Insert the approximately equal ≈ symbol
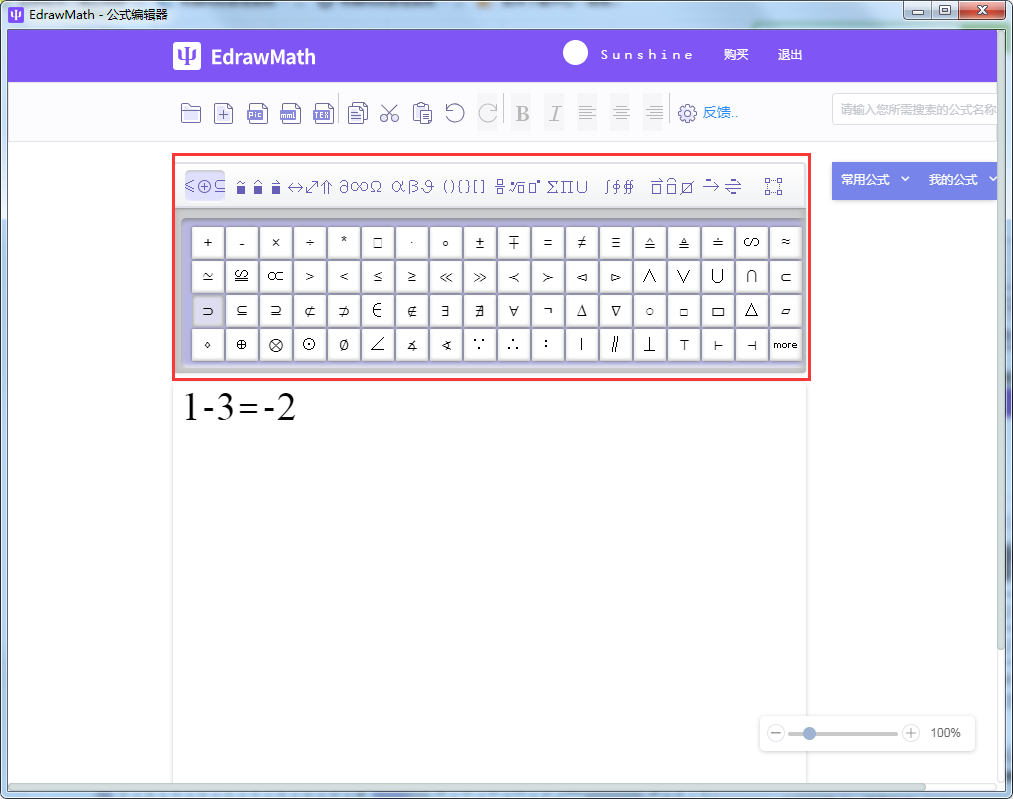The height and width of the screenshot is (799, 1013). [786, 243]
